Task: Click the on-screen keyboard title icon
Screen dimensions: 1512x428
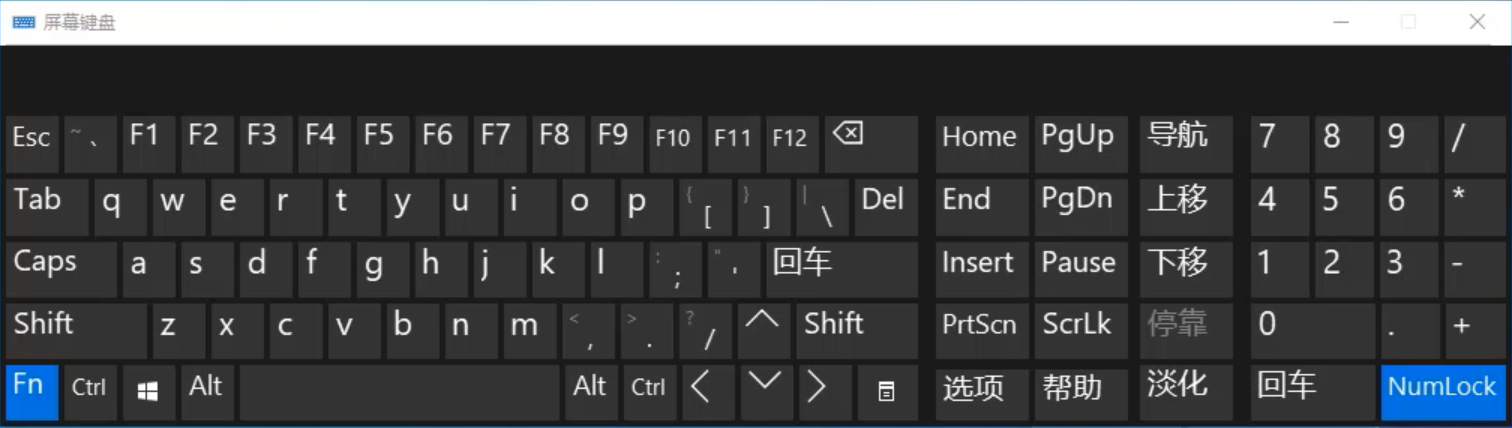Action: tap(23, 22)
